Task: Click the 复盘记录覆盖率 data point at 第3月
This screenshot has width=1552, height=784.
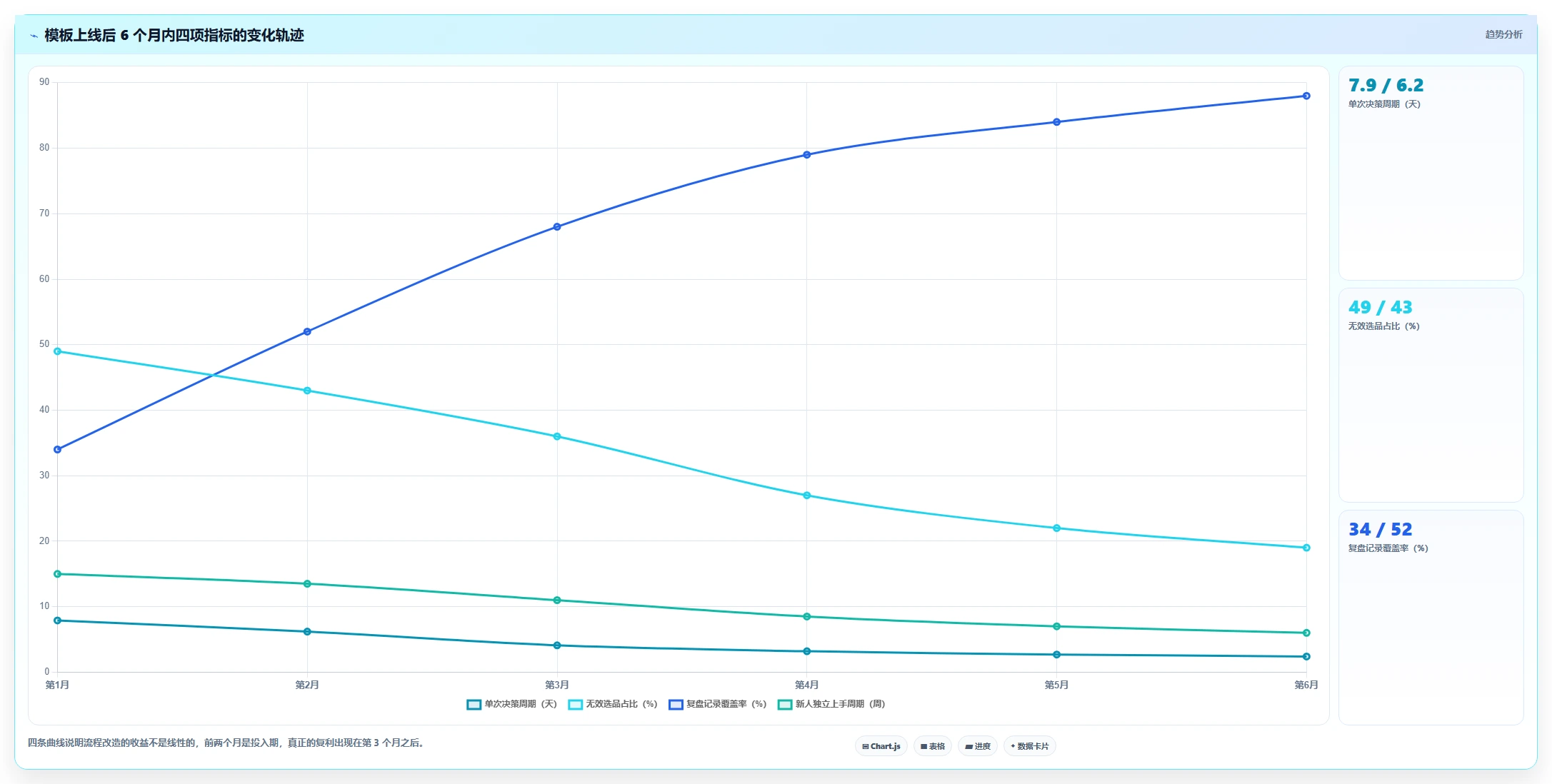Action: tap(557, 227)
